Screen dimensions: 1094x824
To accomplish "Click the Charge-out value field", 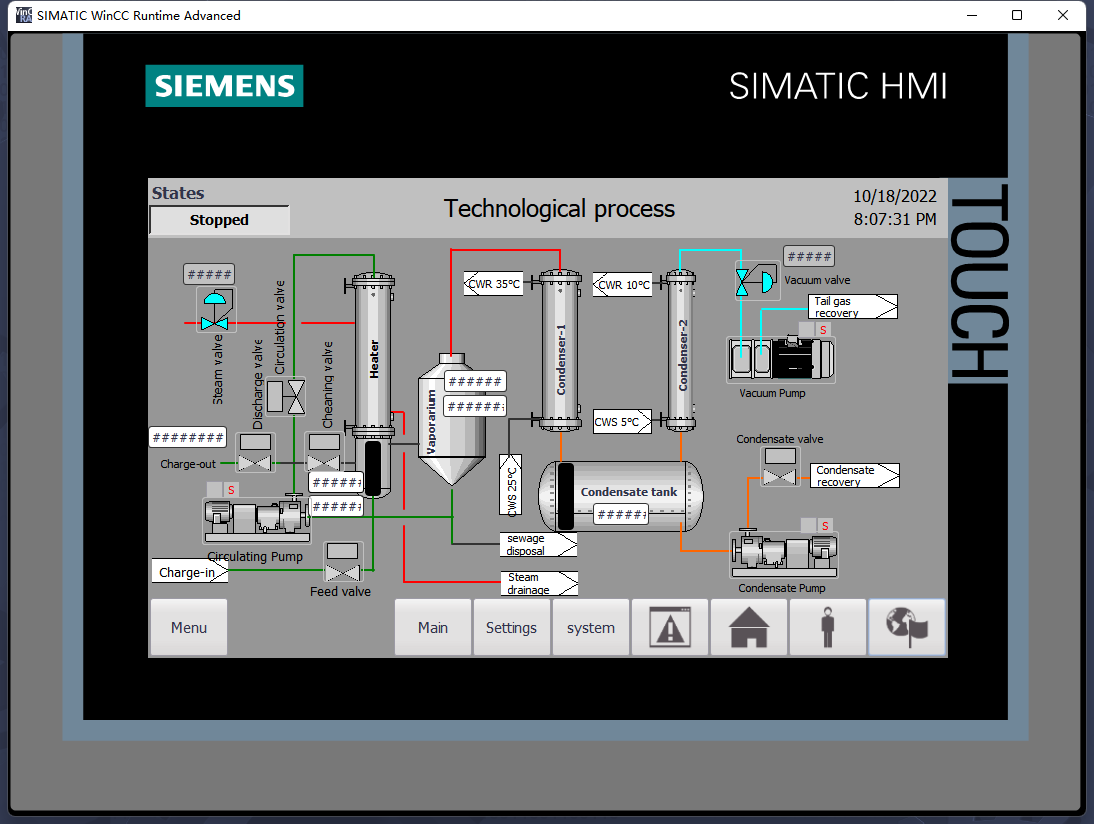I will pos(188,437).
